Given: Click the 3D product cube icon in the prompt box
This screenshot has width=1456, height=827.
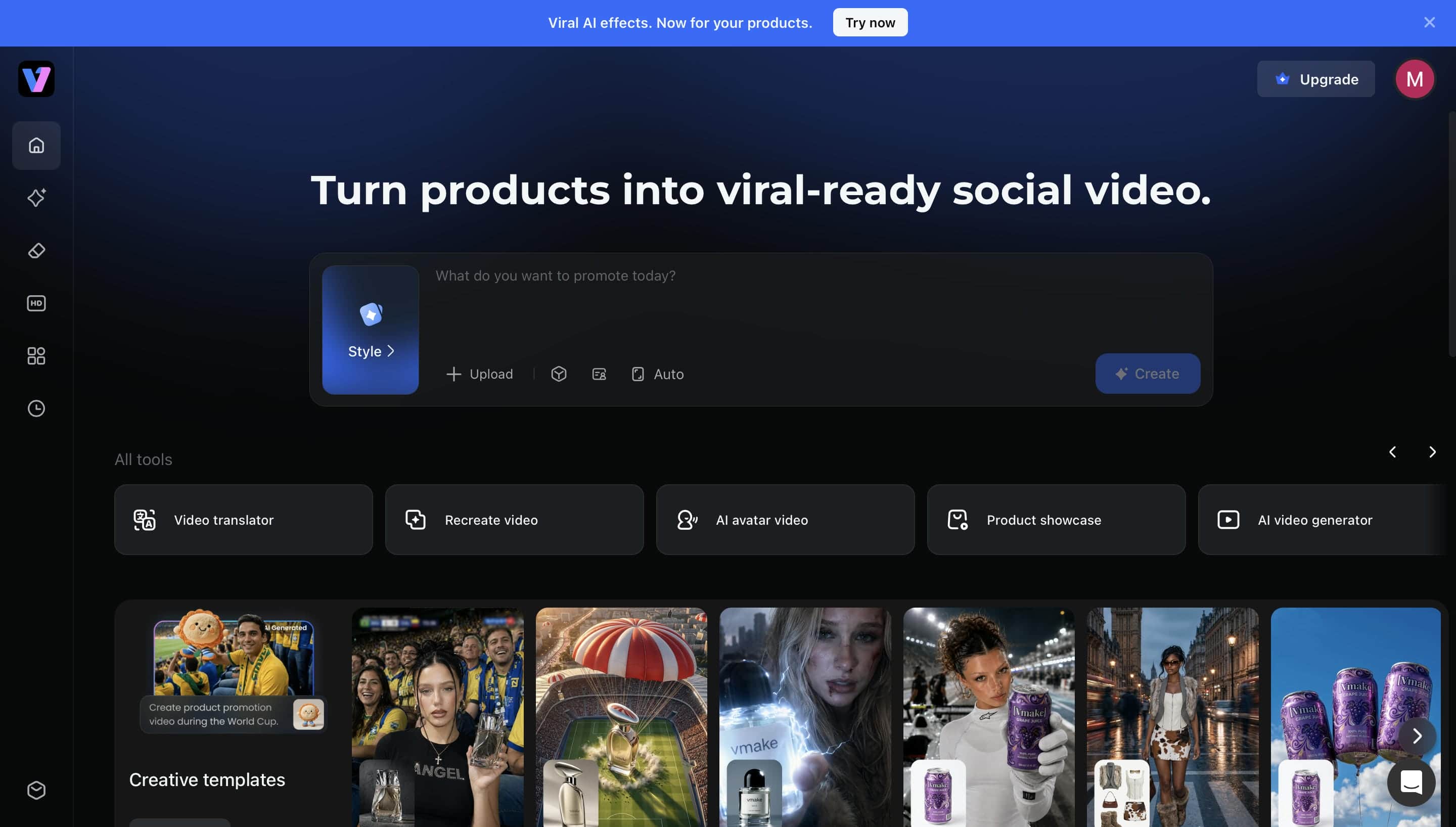Looking at the screenshot, I should [559, 374].
